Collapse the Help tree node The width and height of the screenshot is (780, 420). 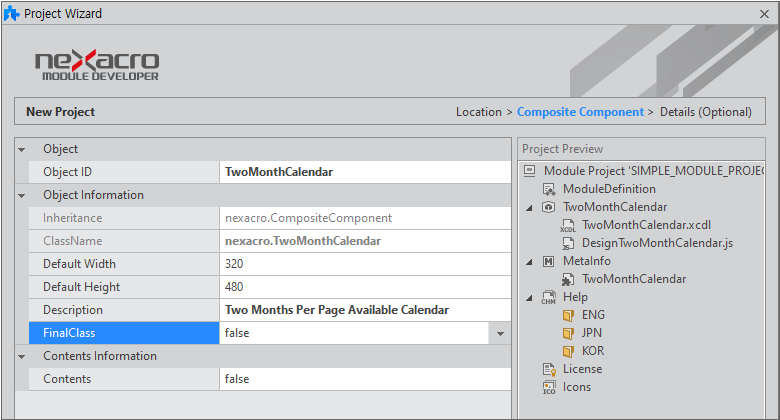(x=529, y=297)
